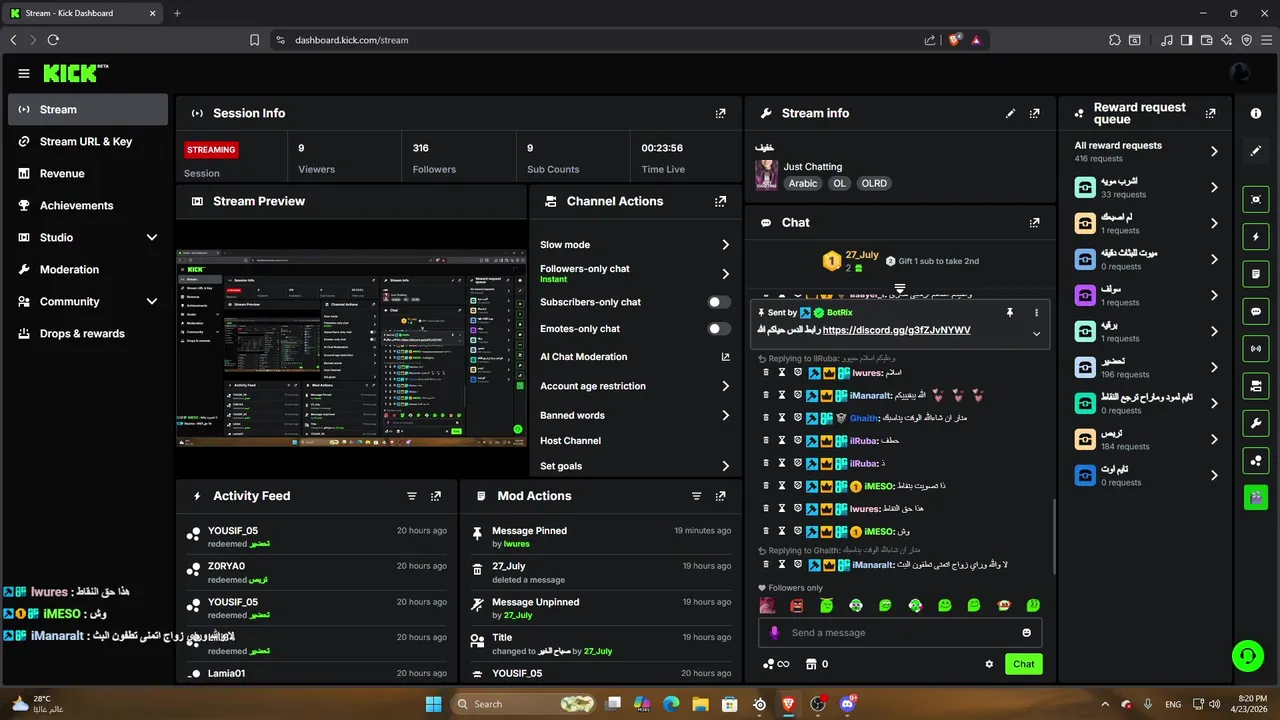This screenshot has height=720, width=1280.
Task: Toggle Emotes-only chat switch
Action: [719, 329]
